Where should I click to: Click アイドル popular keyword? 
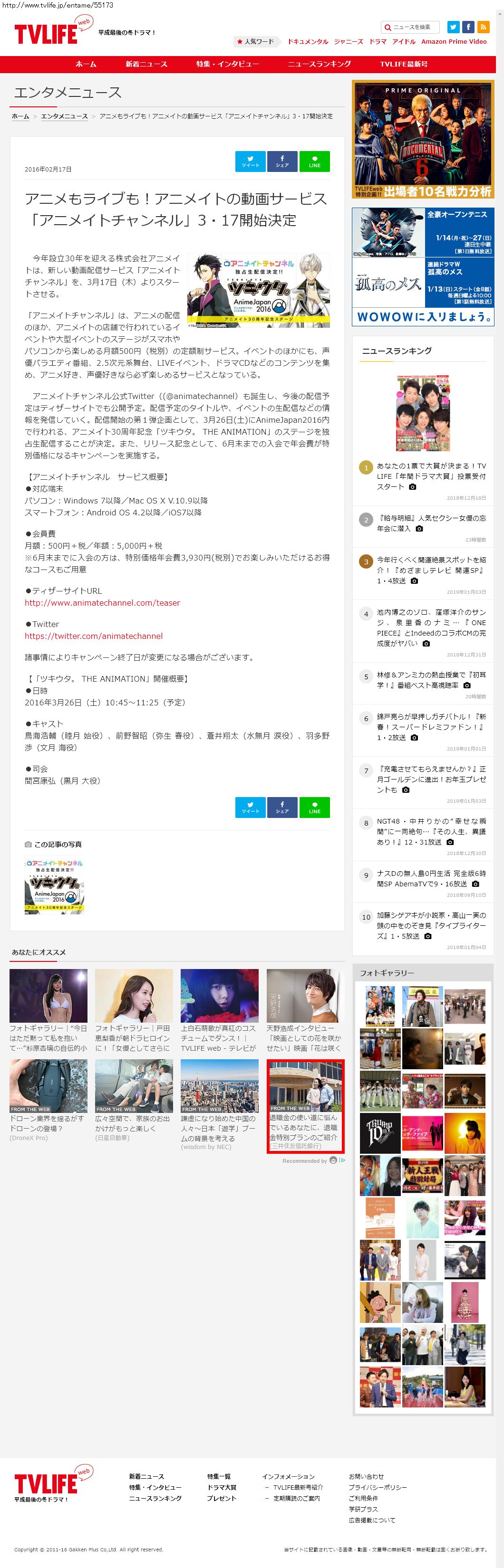[x=404, y=41]
